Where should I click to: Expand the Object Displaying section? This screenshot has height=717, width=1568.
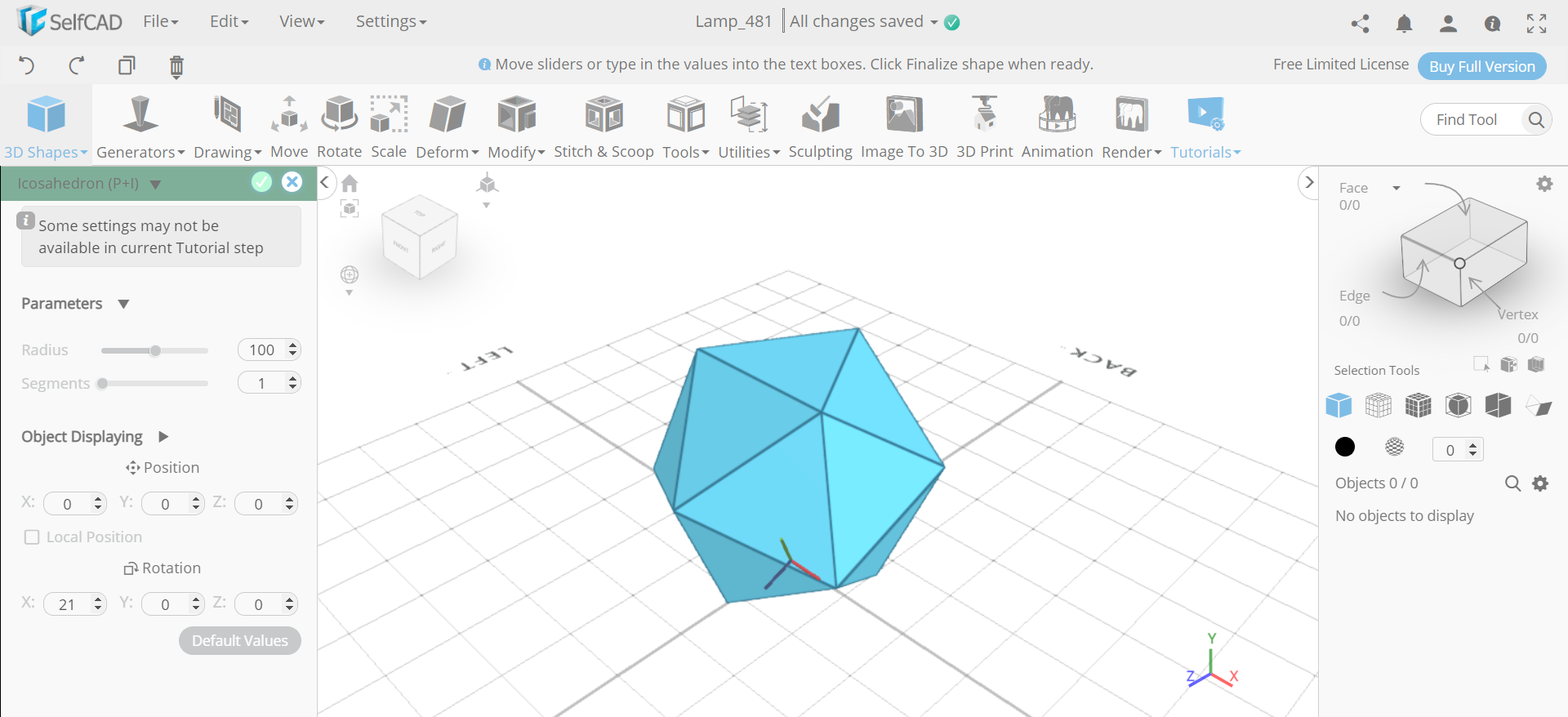pyautogui.click(x=163, y=437)
